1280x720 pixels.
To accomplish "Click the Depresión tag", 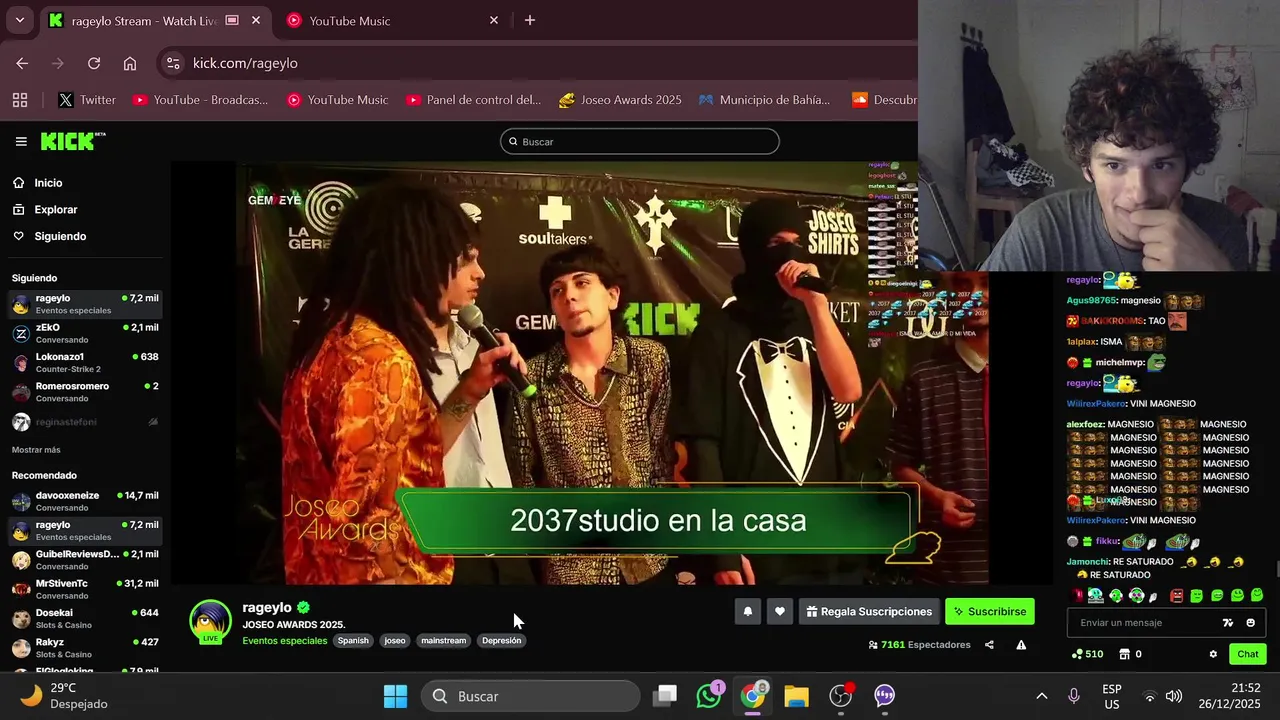I will (x=501, y=641).
